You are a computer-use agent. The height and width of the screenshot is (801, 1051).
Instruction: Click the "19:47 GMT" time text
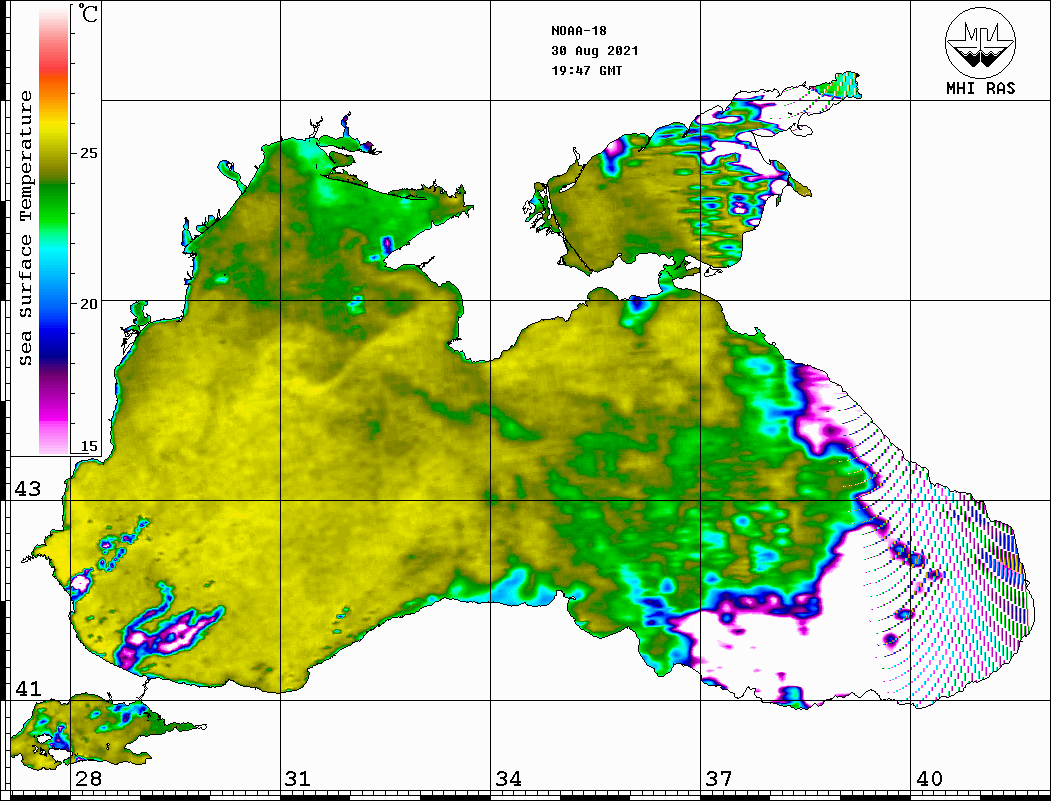pyautogui.click(x=586, y=70)
